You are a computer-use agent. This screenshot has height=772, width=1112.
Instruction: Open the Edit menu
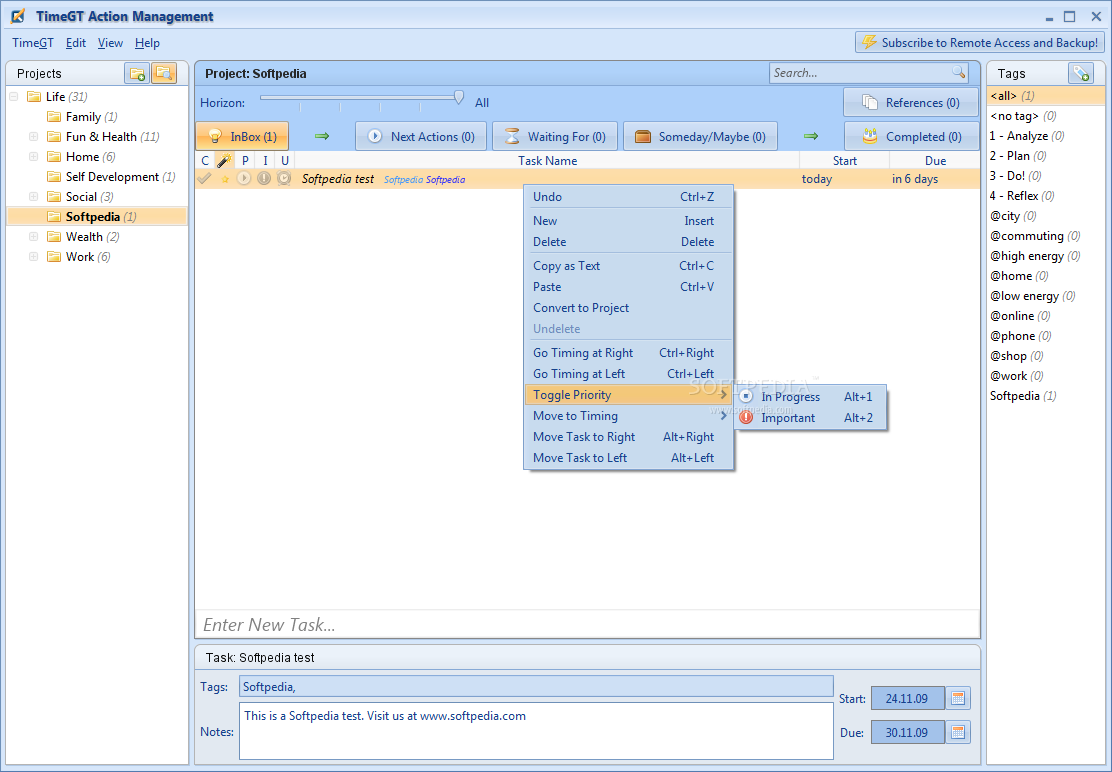coord(76,43)
